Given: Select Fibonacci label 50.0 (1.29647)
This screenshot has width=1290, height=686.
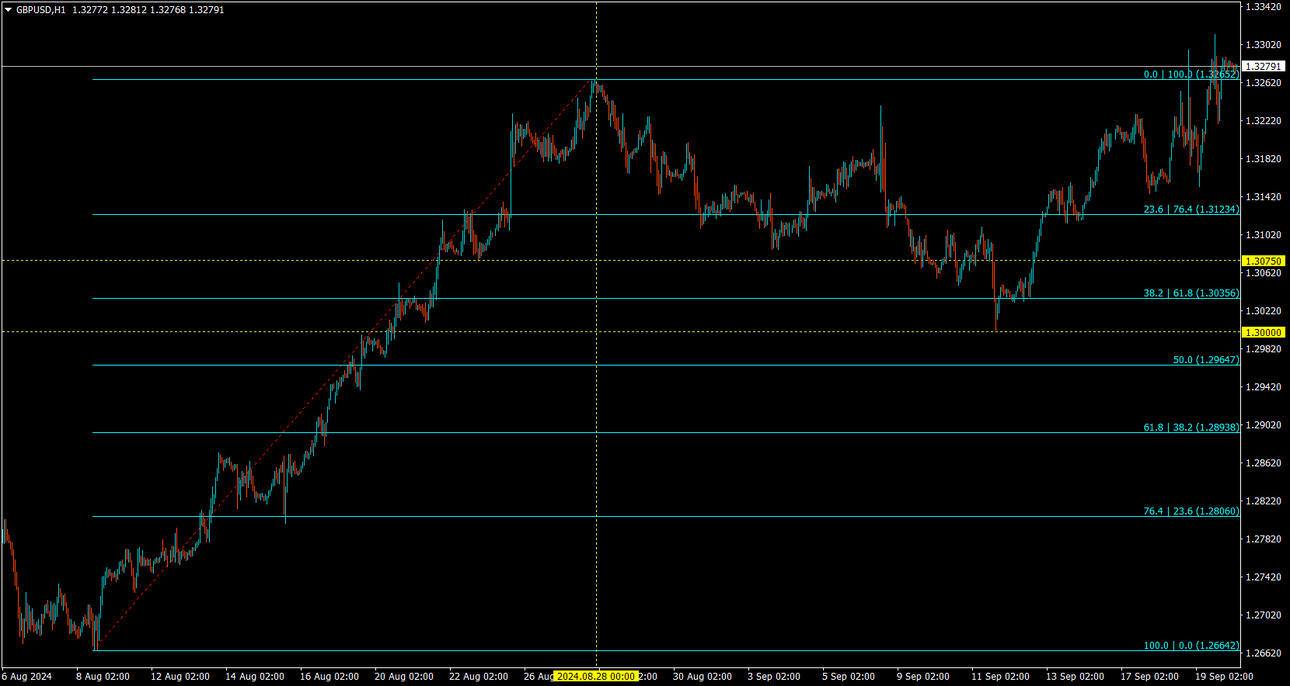Looking at the screenshot, I should [x=1206, y=359].
